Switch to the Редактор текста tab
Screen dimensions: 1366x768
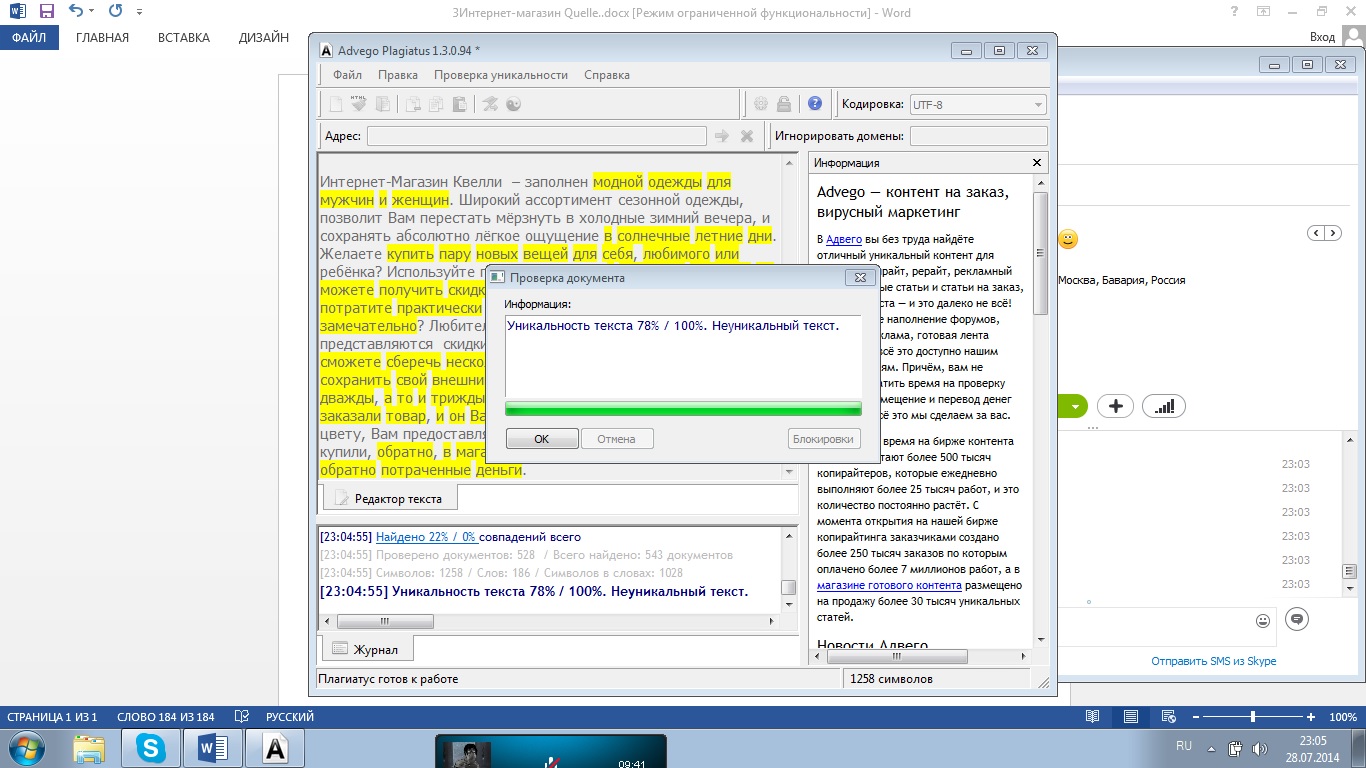tap(389, 497)
